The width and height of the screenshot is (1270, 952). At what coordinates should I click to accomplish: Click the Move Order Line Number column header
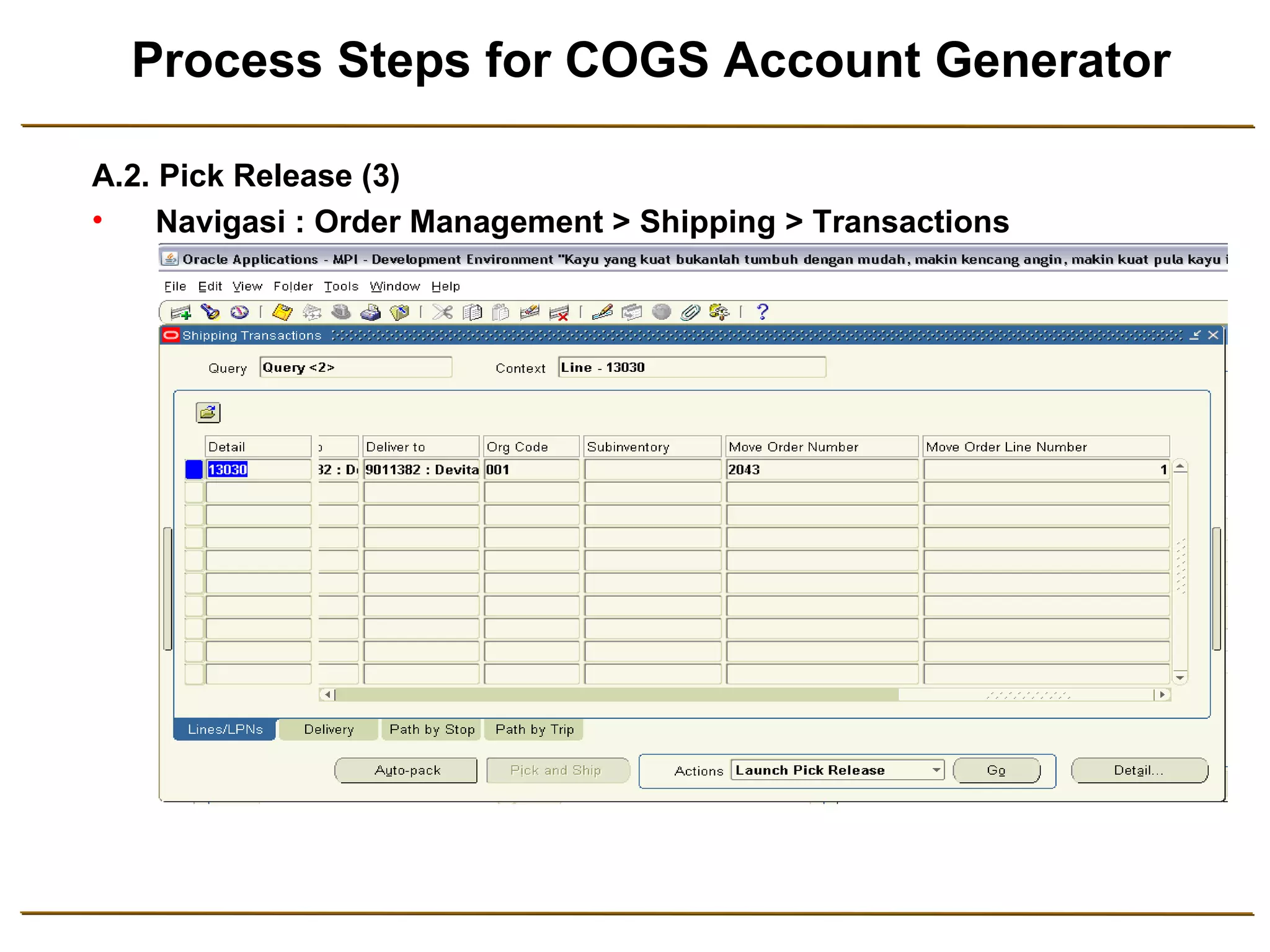pyautogui.click(x=1047, y=446)
